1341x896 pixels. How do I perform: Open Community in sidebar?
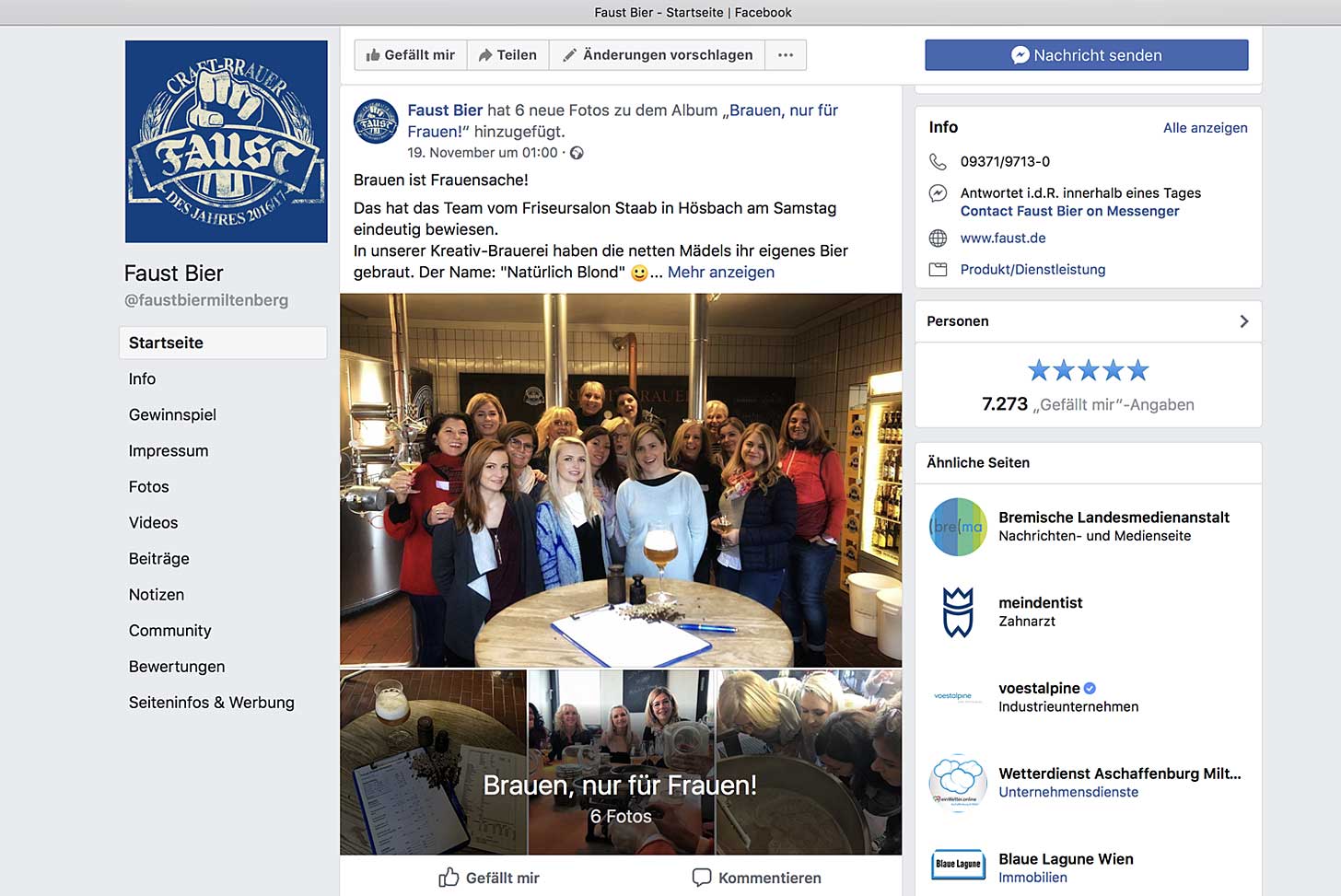[170, 630]
